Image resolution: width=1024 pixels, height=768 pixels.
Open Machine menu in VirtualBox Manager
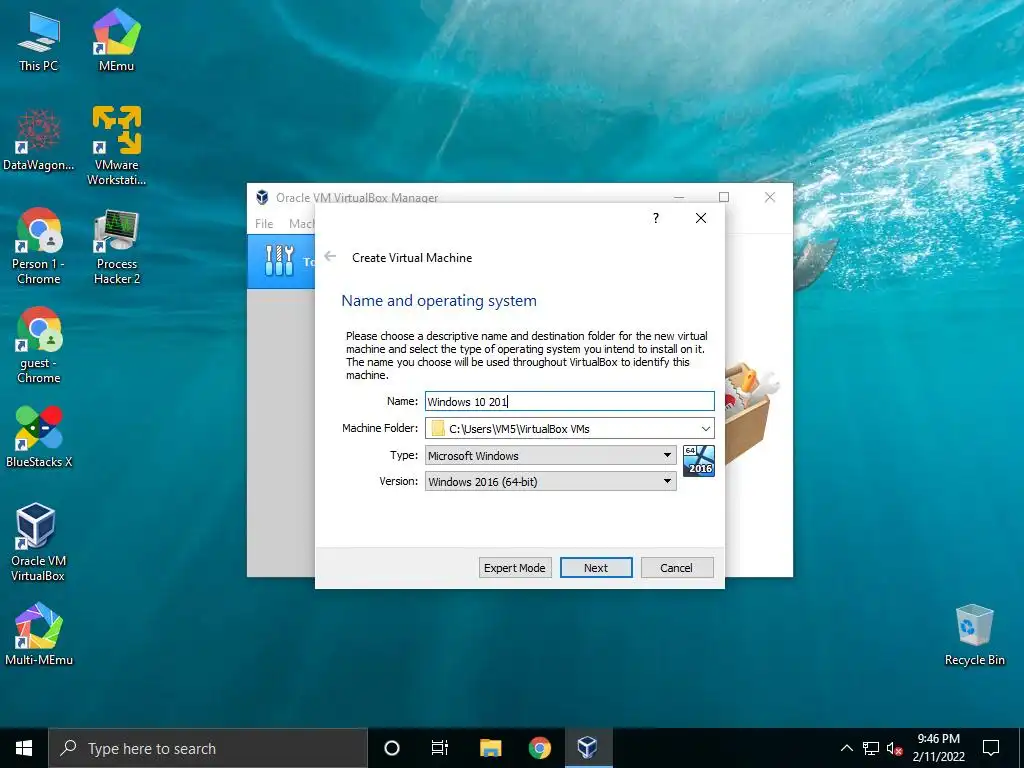coord(302,223)
